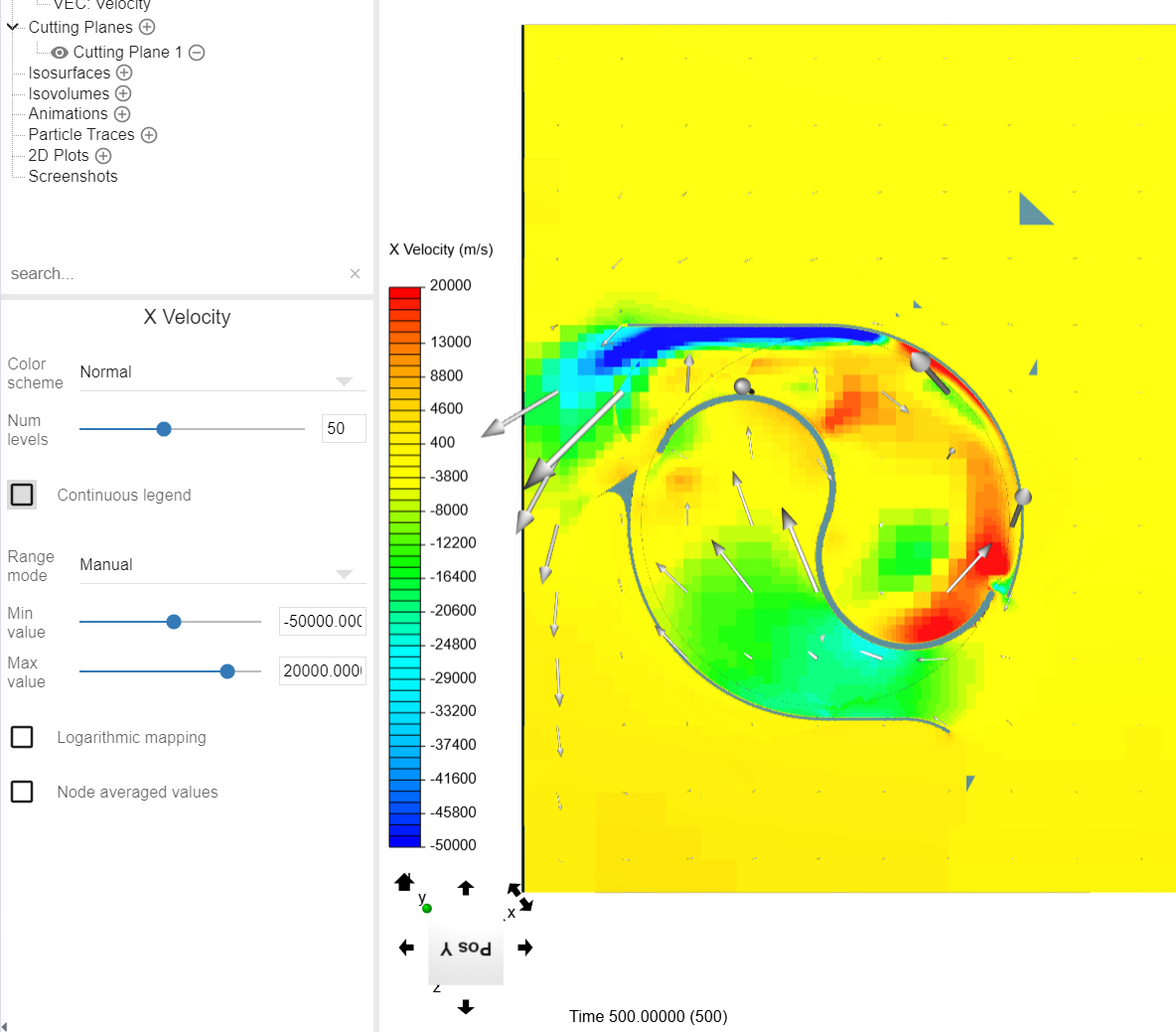1176x1032 pixels.
Task: Select VEC: Velocity tree item
Action: (x=101, y=5)
